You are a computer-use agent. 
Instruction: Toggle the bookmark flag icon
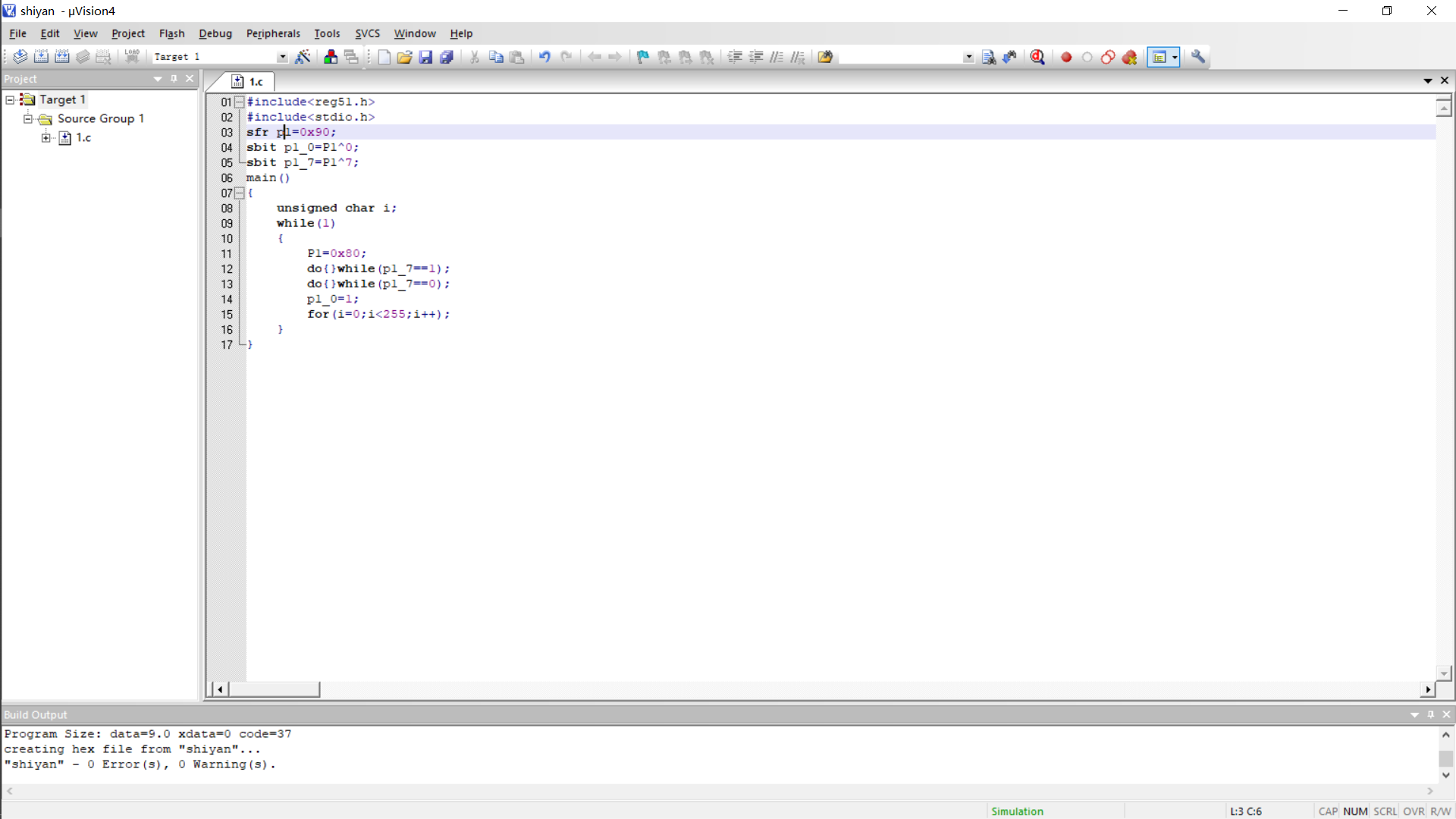642,57
